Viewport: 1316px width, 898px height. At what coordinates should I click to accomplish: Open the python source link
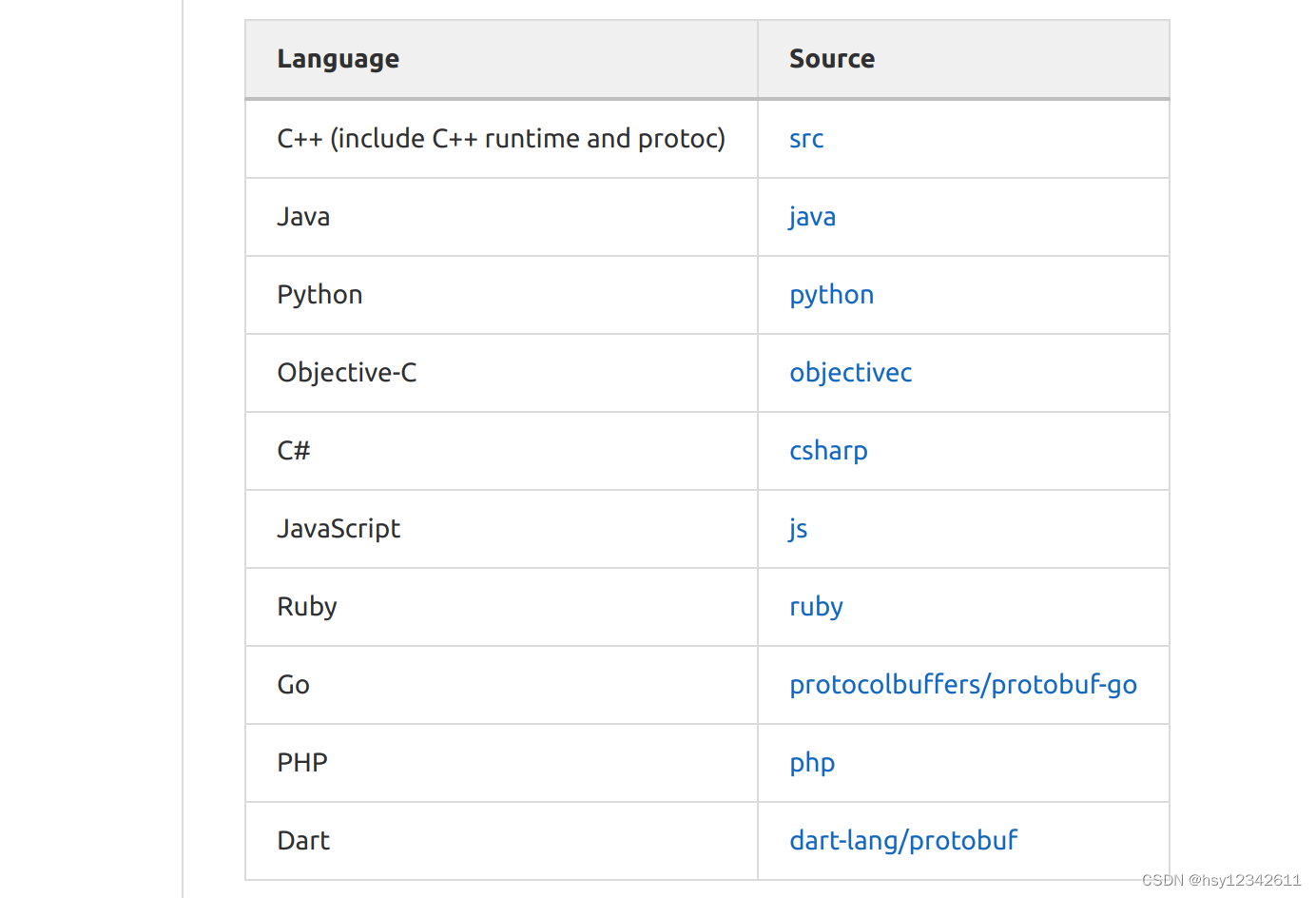coord(831,295)
